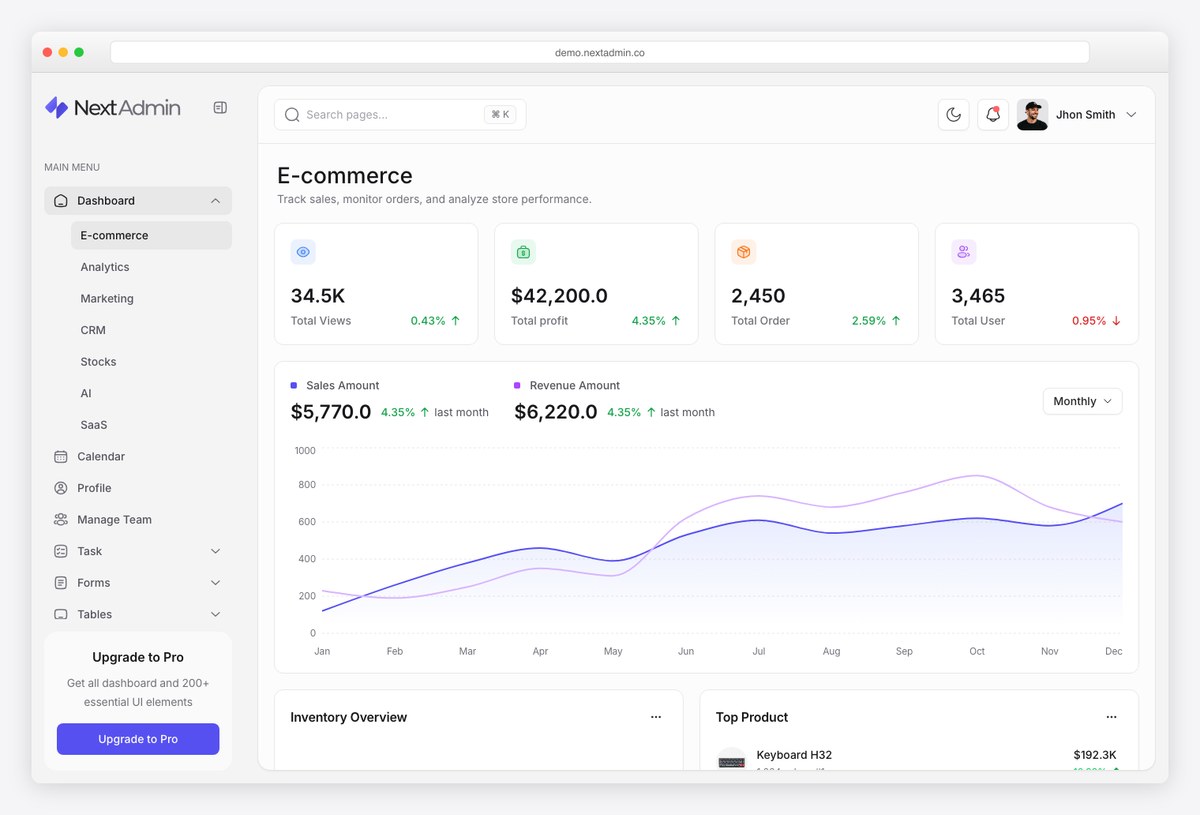Click the Total Order box icon
The image size is (1200, 815).
tap(743, 252)
